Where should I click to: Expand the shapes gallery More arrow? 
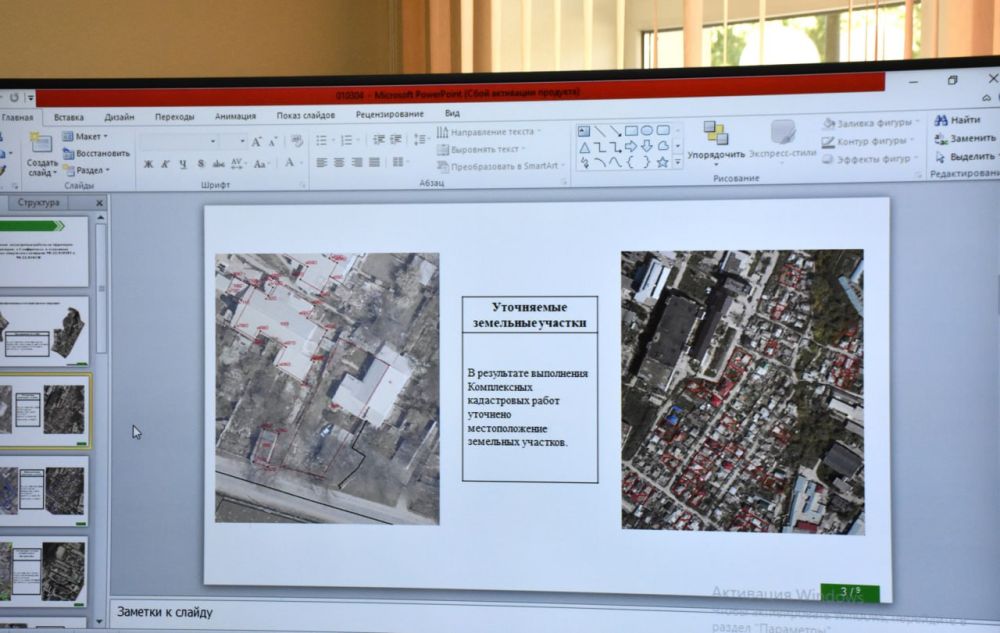coord(678,163)
